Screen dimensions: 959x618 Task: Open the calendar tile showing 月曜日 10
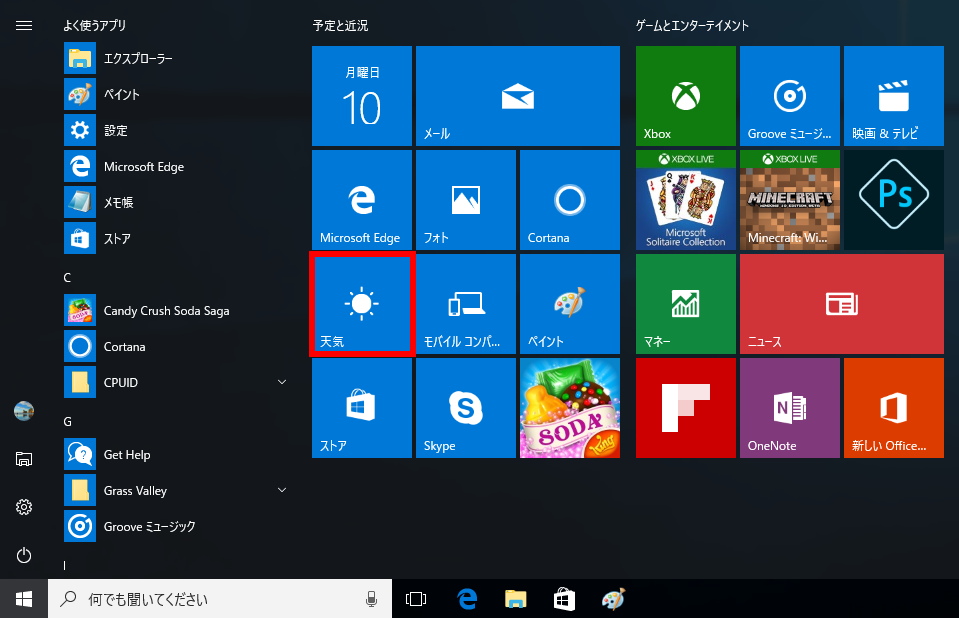(x=361, y=96)
